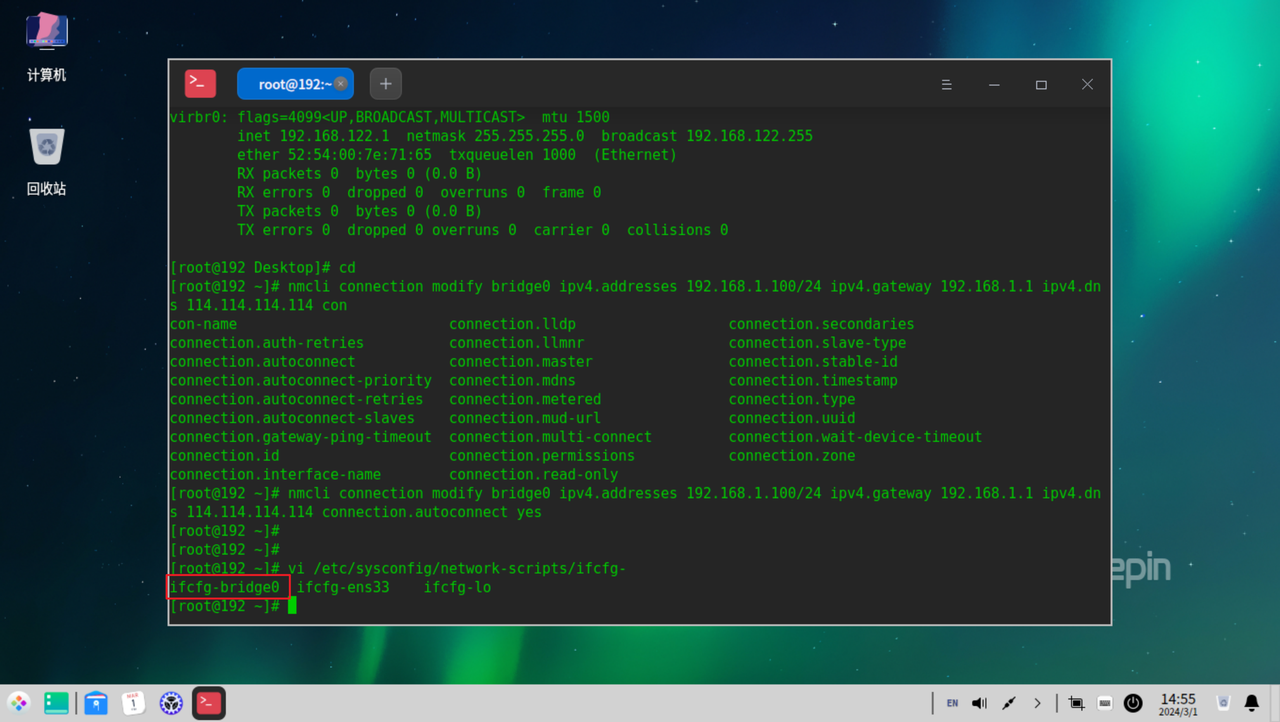Open the terminal hamburger menu
Image resolution: width=1280 pixels, height=722 pixels.
pyautogui.click(x=946, y=85)
